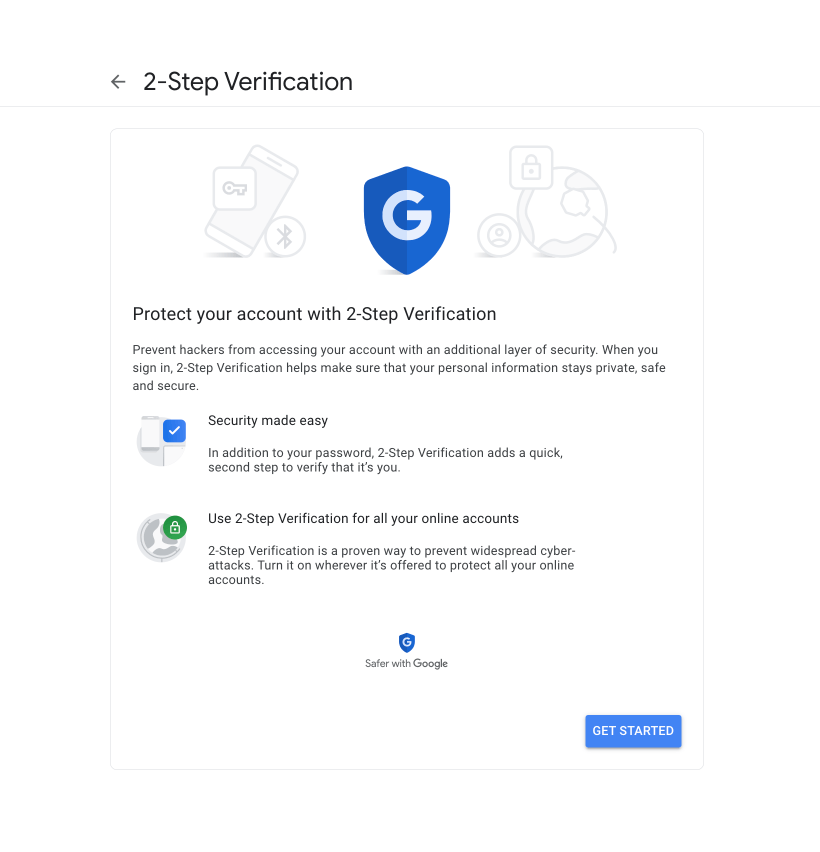Viewport: 820px width, 852px height.
Task: Click the white card panel containing the content
Action: pos(407,450)
